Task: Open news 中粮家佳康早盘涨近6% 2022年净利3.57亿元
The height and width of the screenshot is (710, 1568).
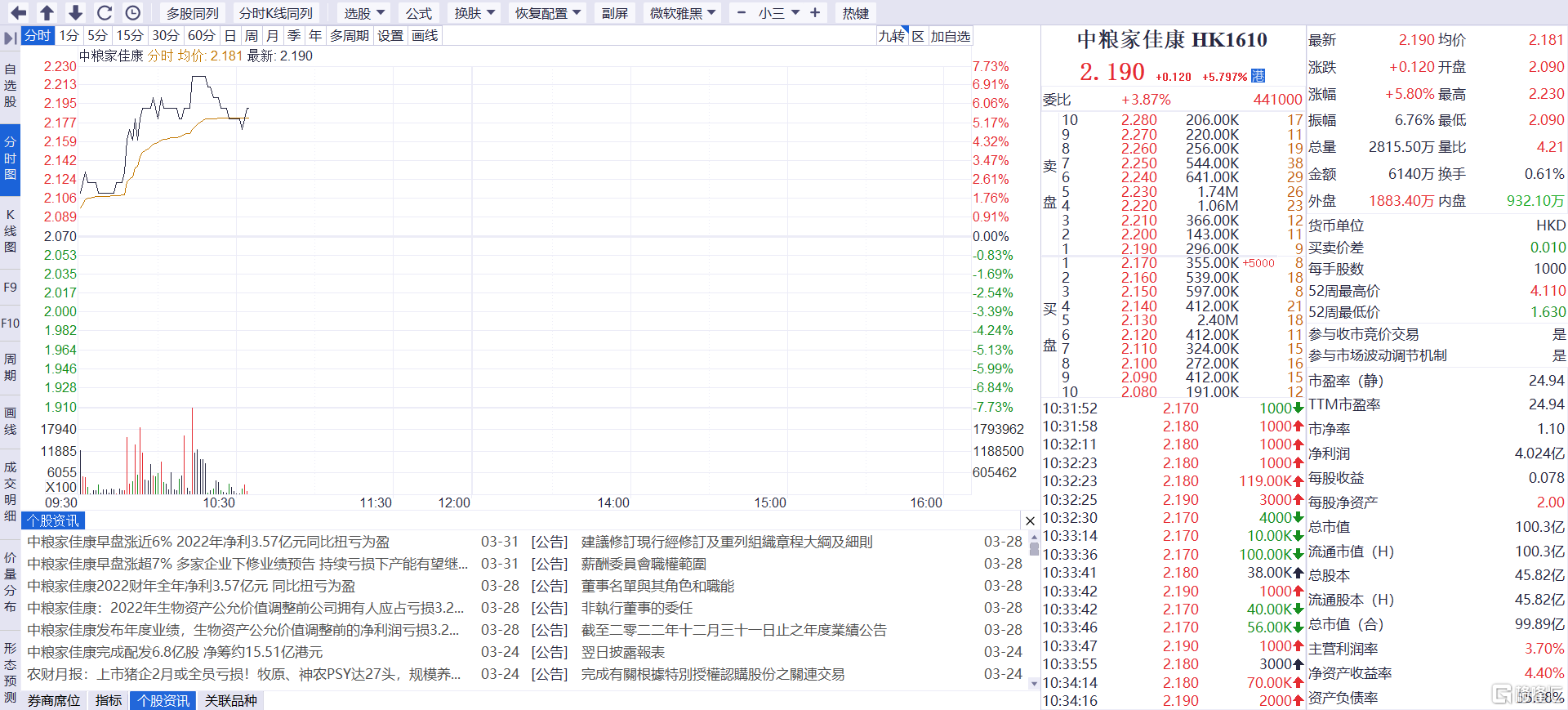Action: pos(208,542)
